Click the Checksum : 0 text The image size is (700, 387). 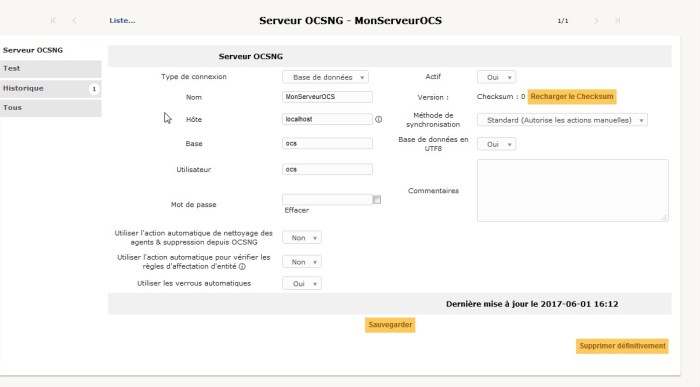(x=501, y=96)
